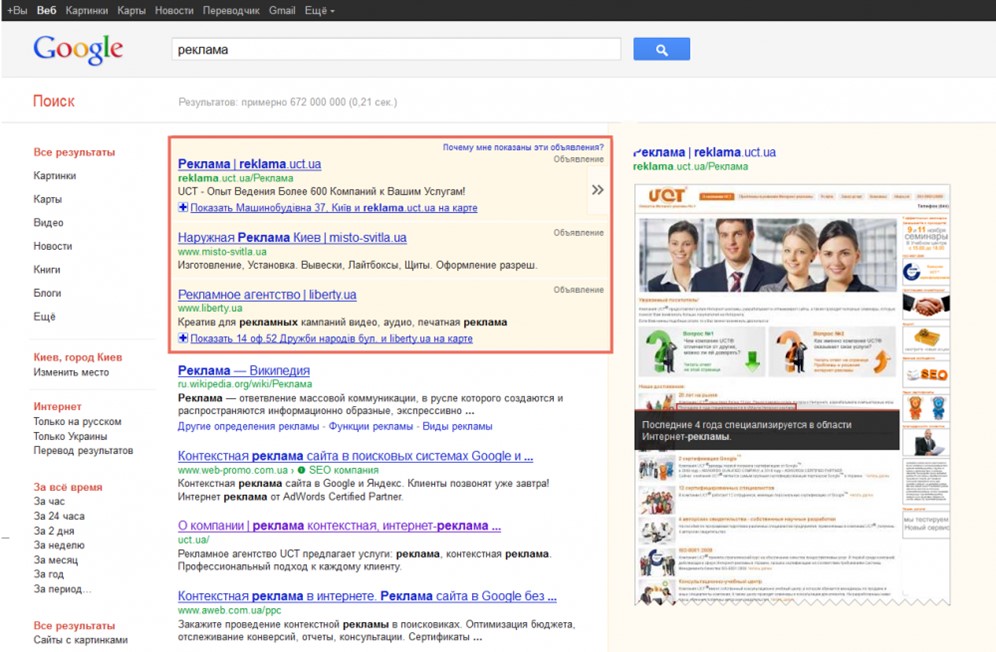Click the blue magnifier search button

pos(661,49)
